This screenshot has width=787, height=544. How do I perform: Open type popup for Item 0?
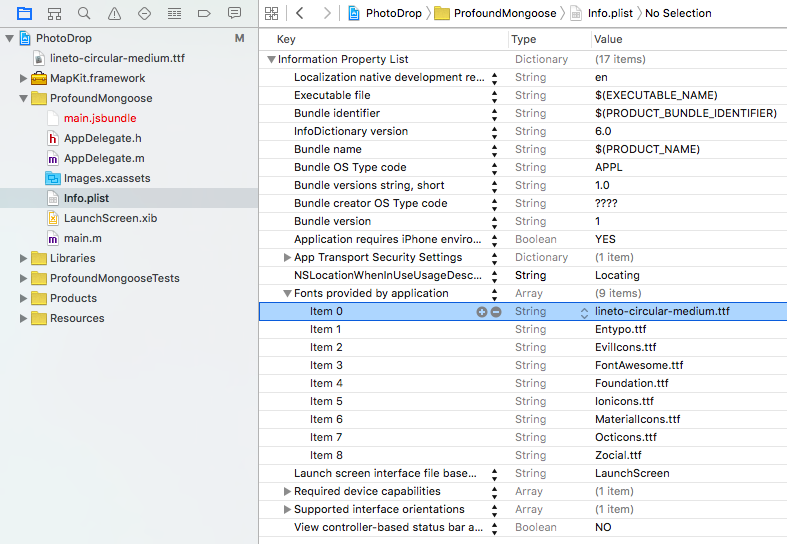tap(584, 312)
